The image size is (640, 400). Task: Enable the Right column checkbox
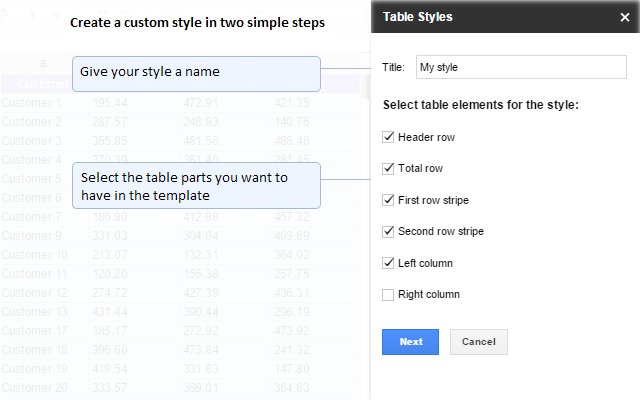[388, 295]
